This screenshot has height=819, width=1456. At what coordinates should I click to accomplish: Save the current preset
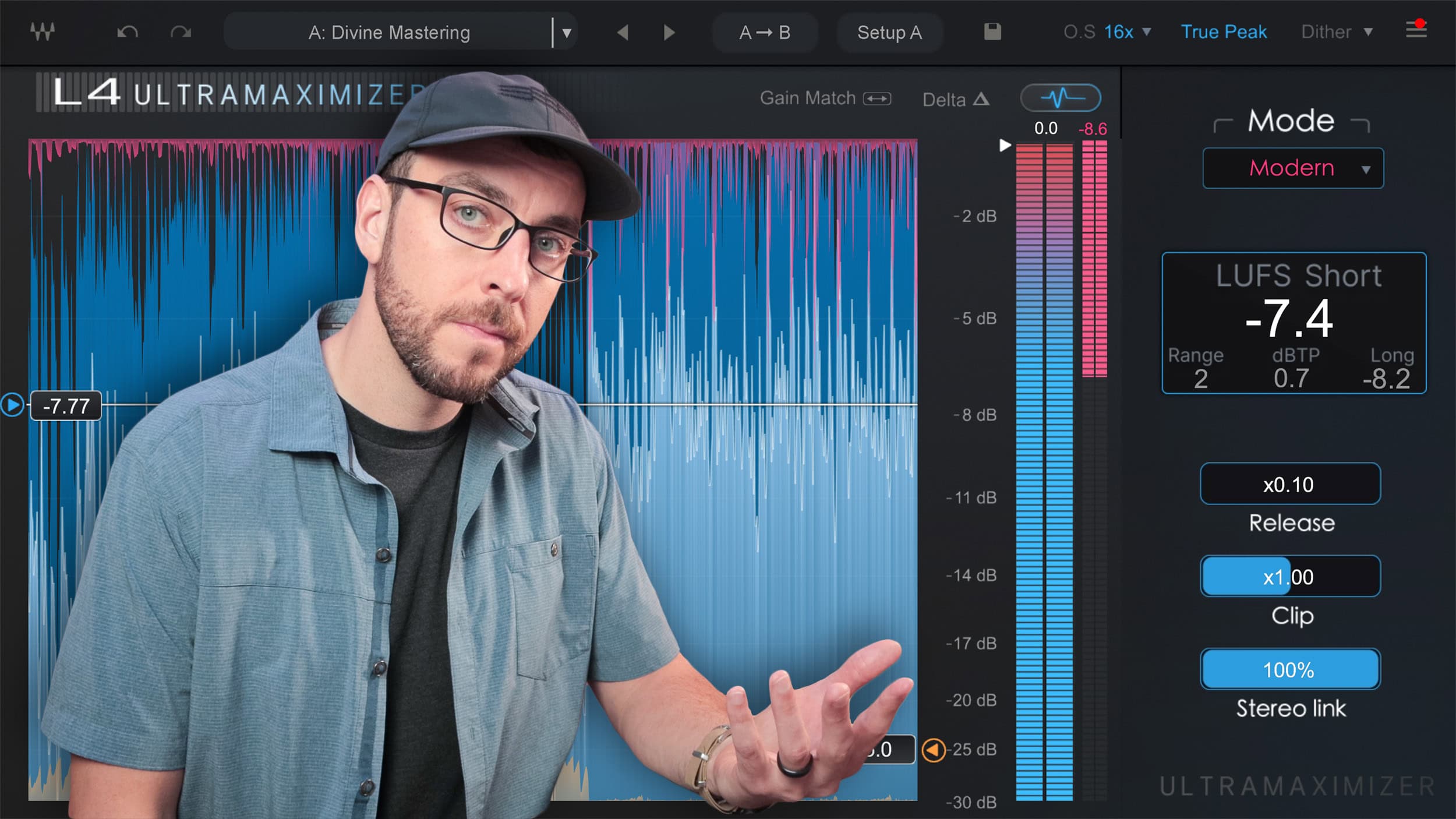coord(992,33)
